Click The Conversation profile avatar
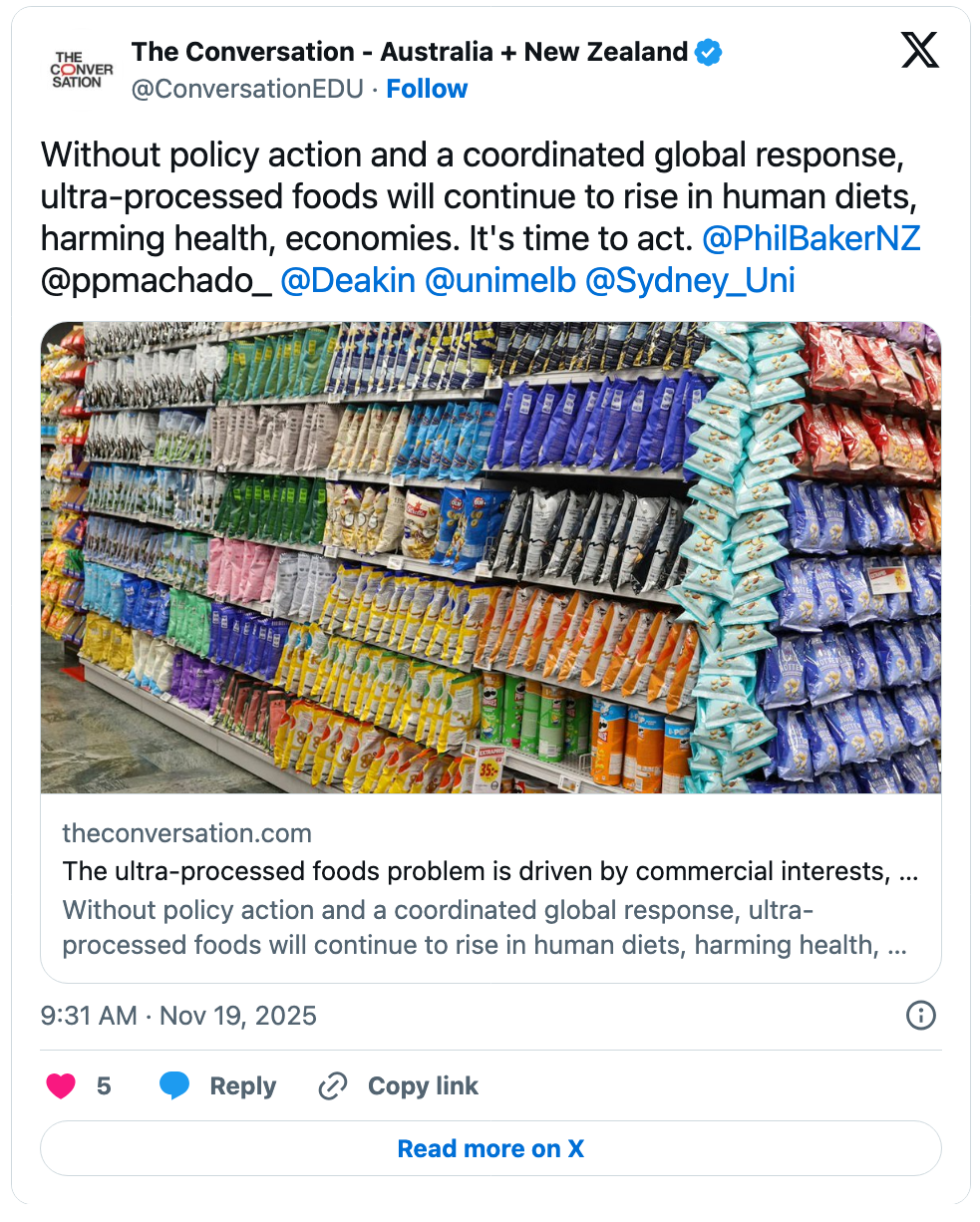The width and height of the screenshot is (980, 1222). [82, 70]
